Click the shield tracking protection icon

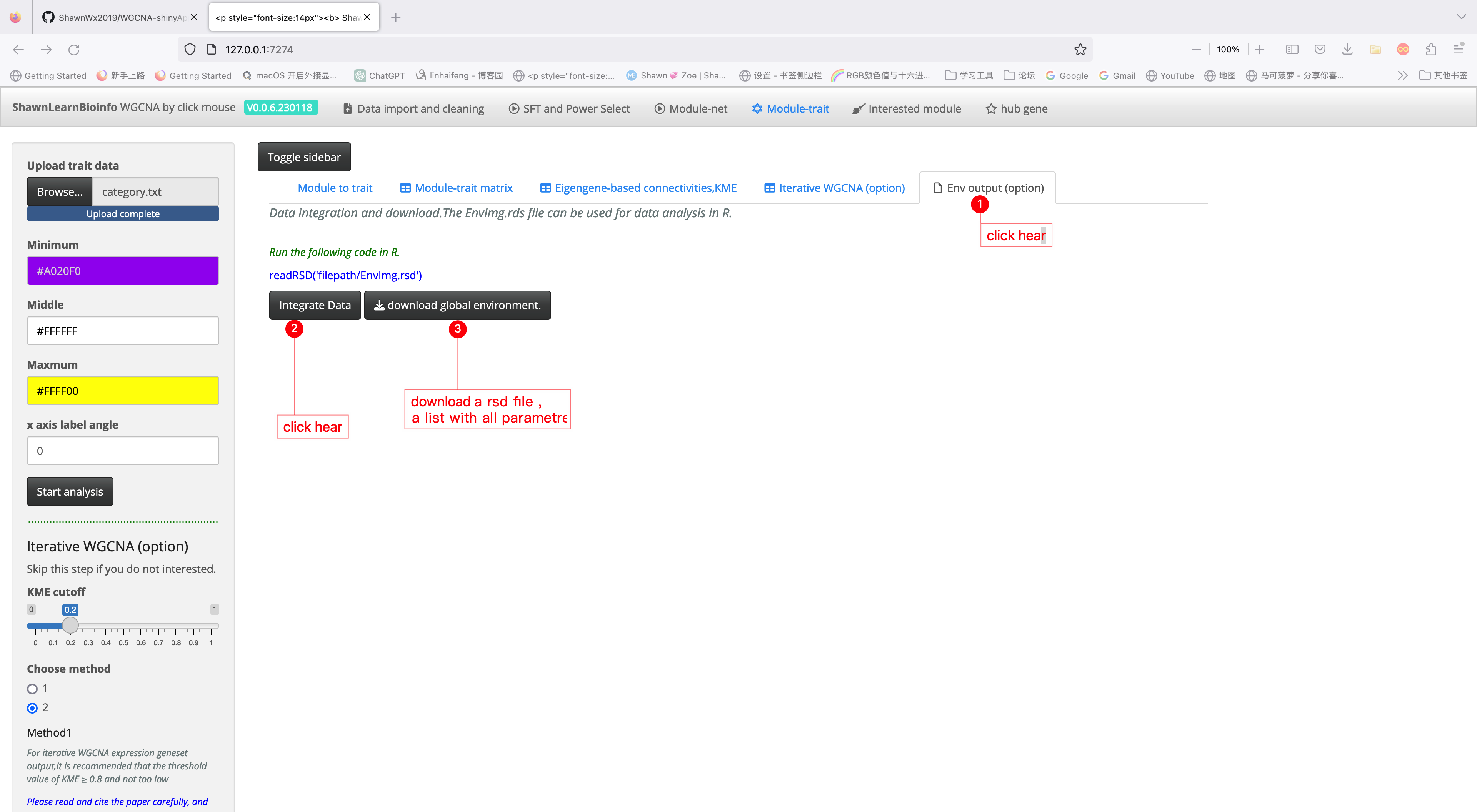[x=190, y=50]
